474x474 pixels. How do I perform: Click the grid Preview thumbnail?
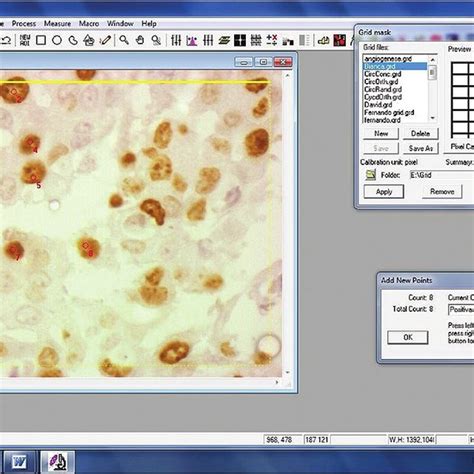click(x=462, y=99)
